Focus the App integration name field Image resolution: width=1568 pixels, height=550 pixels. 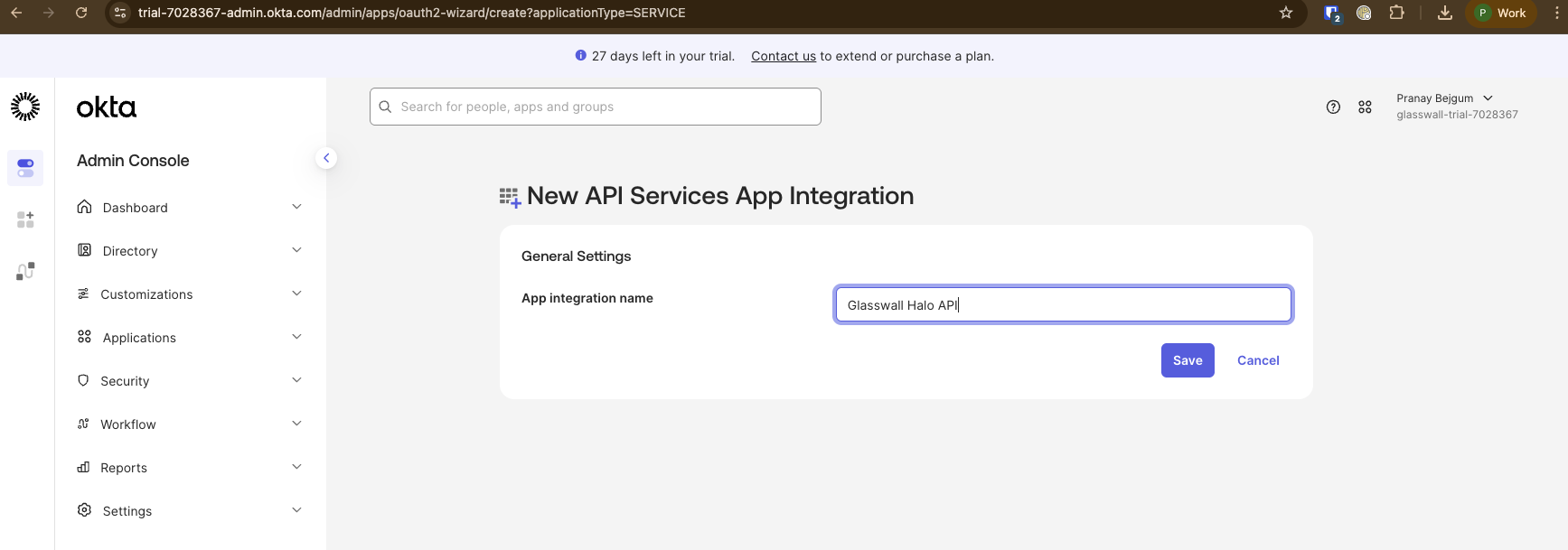(1063, 304)
